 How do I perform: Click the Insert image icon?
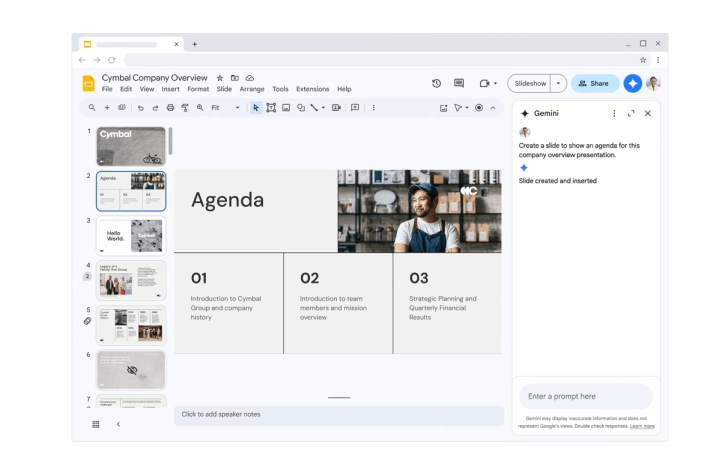point(286,108)
